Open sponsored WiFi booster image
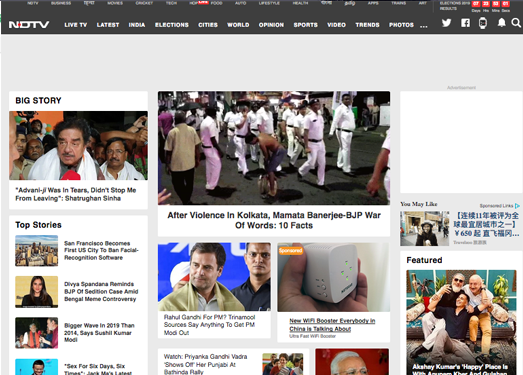Image resolution: width=523 pixels, height=375 pixels. point(334,277)
